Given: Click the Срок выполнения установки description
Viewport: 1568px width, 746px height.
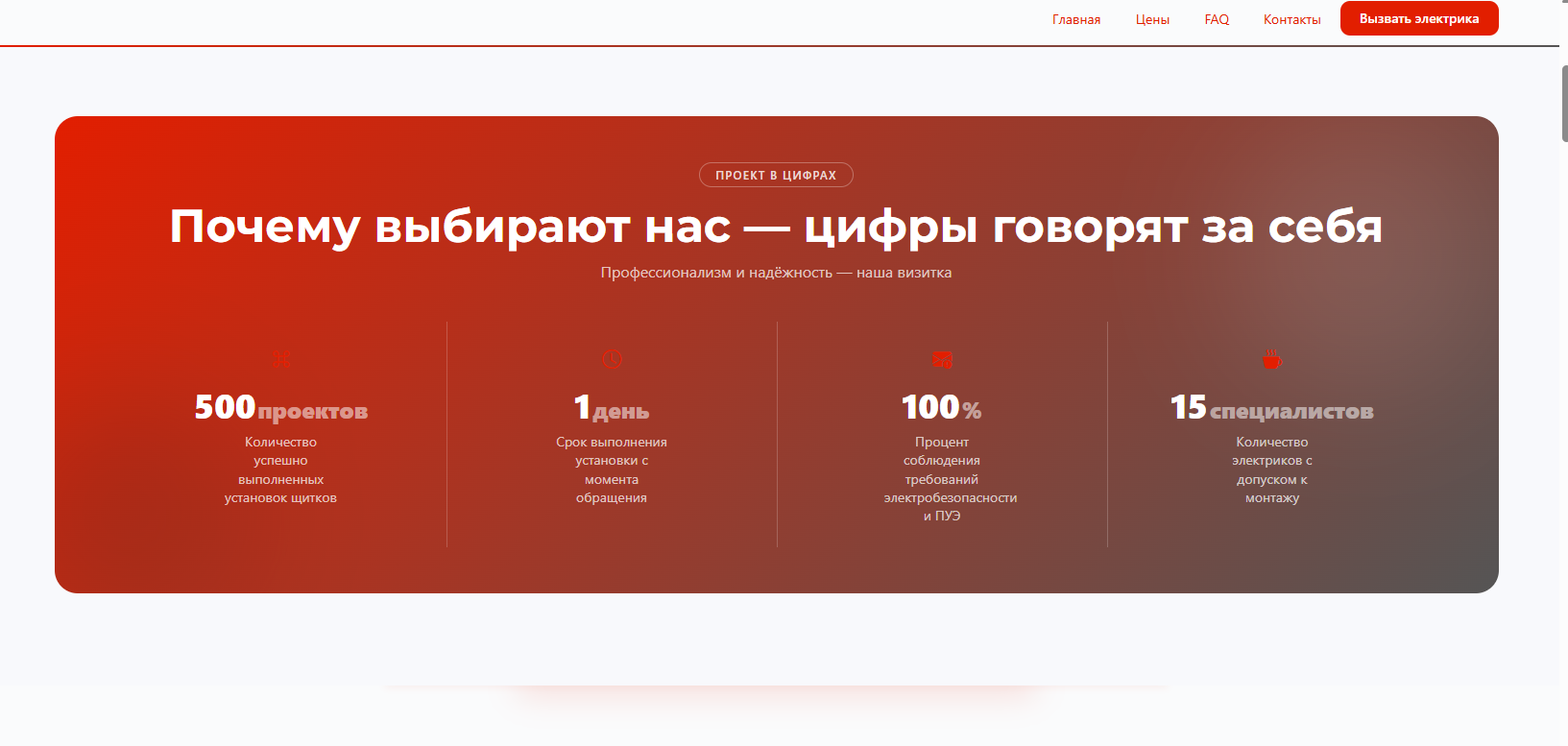Looking at the screenshot, I should point(612,470).
